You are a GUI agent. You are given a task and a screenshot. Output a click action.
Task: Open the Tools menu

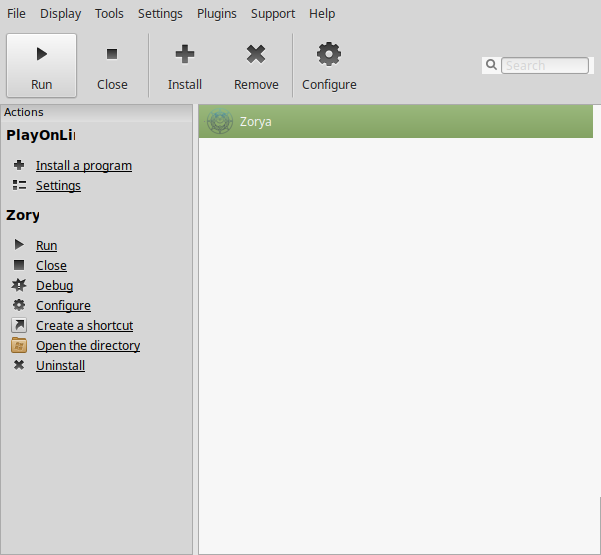coord(109,14)
